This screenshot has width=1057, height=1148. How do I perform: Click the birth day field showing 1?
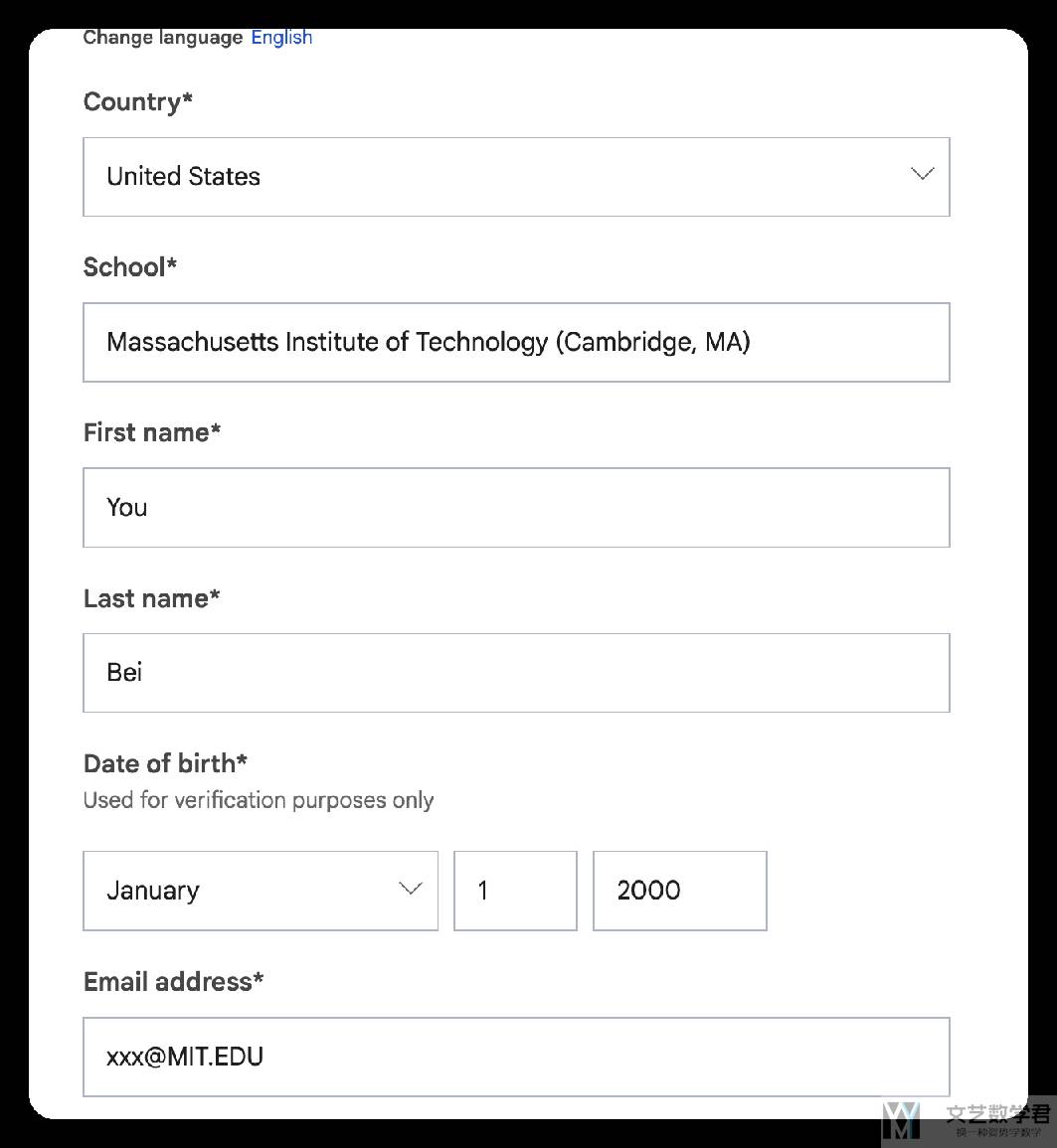point(515,891)
